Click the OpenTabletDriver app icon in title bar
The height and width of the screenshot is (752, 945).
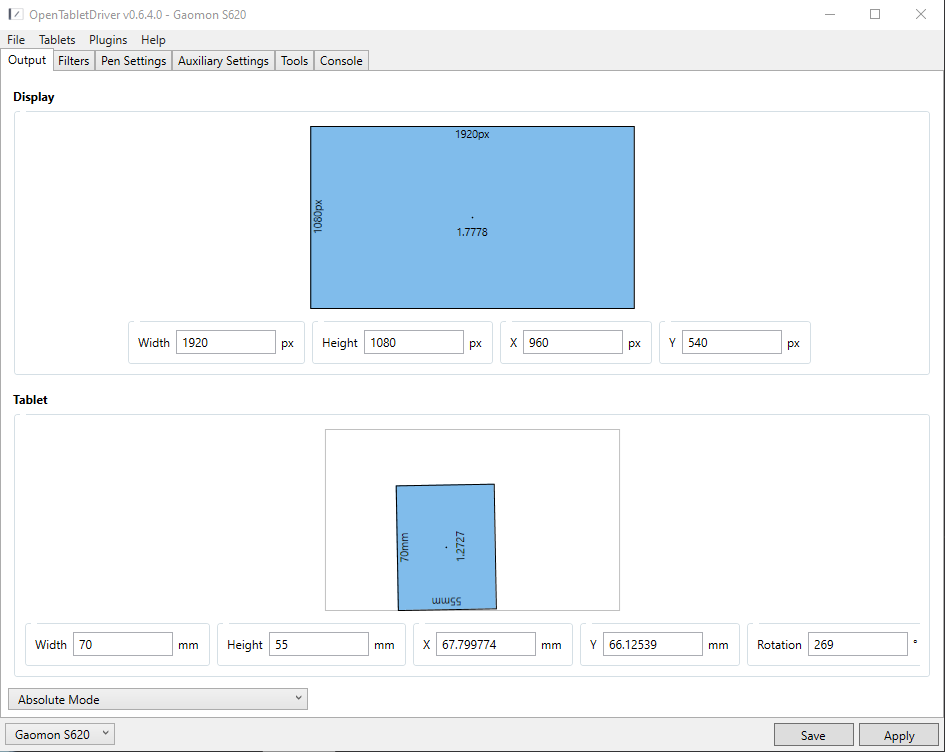coord(16,14)
